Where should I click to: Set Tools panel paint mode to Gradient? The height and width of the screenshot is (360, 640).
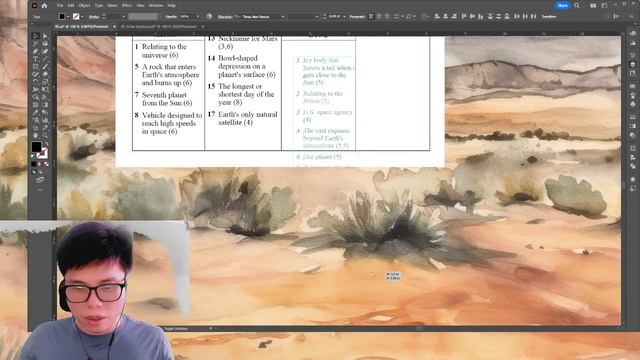40,164
